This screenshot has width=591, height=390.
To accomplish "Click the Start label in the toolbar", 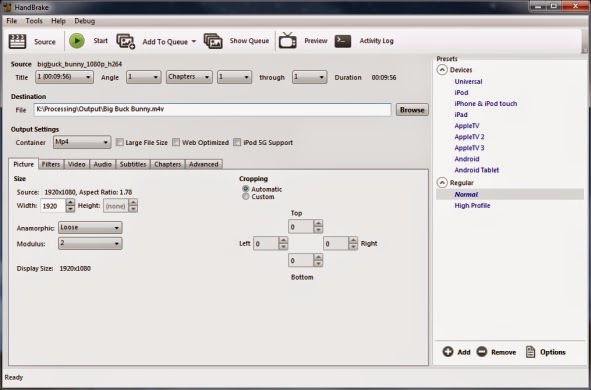I will (101, 41).
